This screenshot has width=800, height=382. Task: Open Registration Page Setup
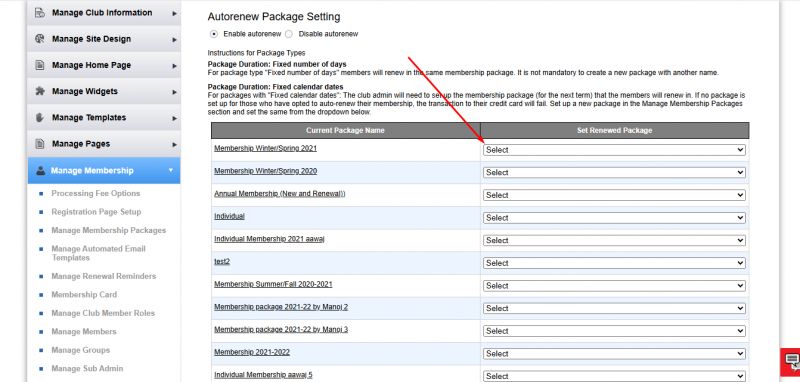coord(96,212)
